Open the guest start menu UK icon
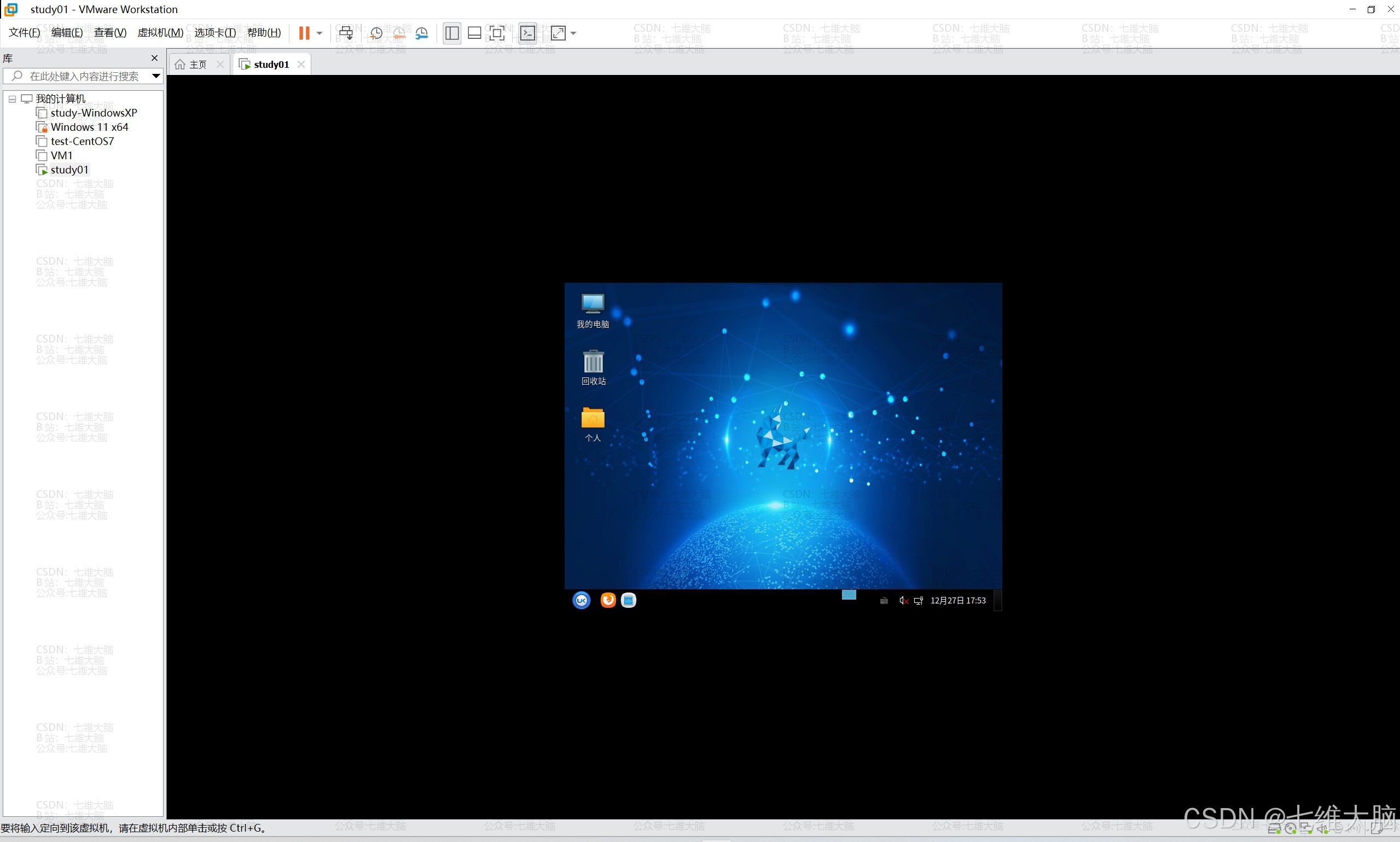 [582, 600]
